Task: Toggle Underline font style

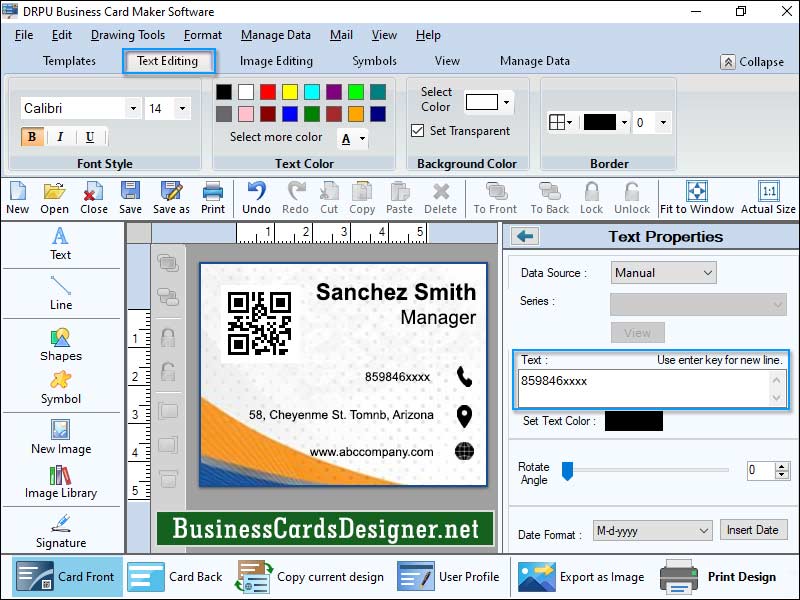Action: pos(90,137)
